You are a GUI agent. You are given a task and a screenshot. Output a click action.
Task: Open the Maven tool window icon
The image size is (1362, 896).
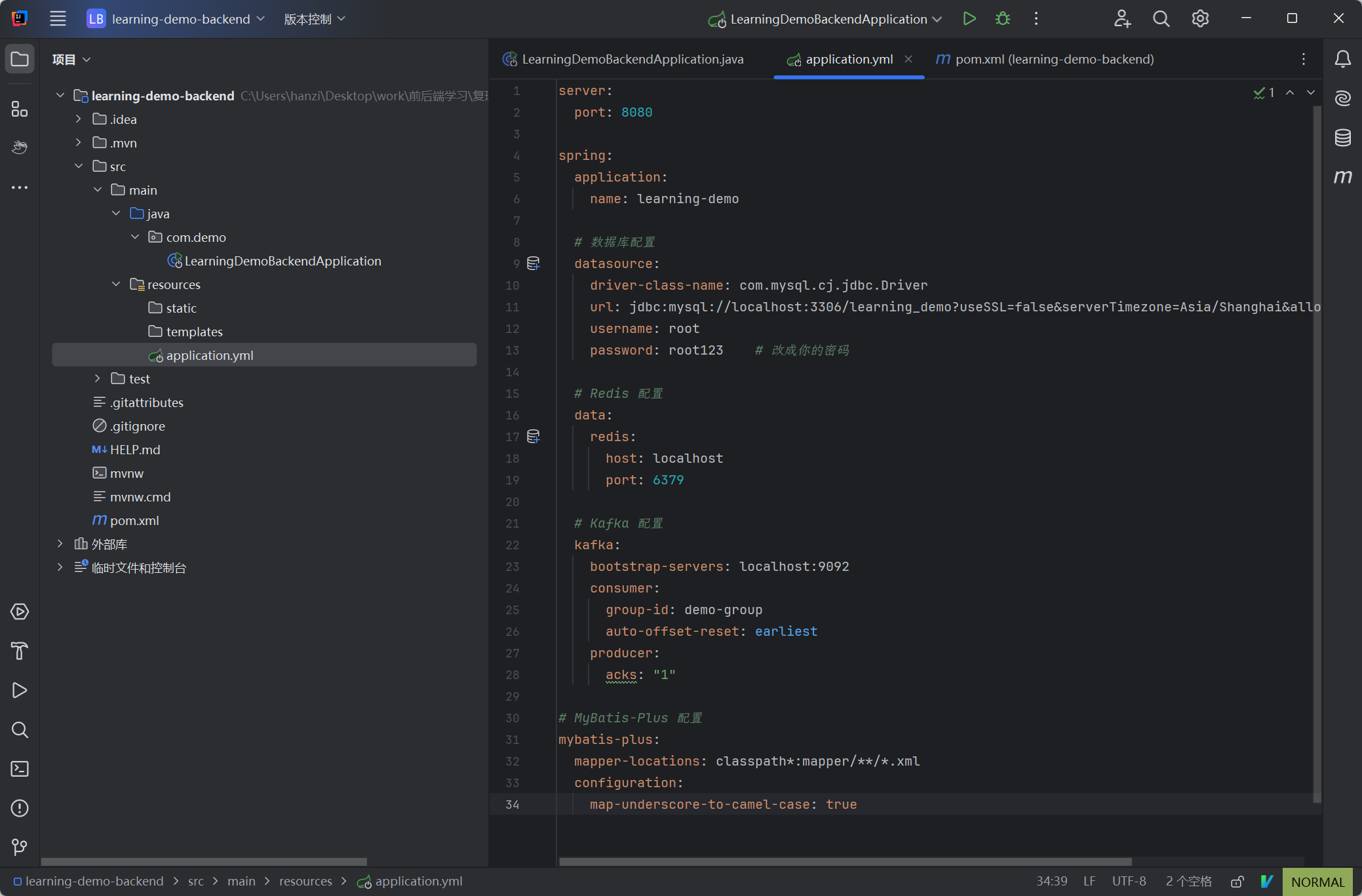point(1342,177)
